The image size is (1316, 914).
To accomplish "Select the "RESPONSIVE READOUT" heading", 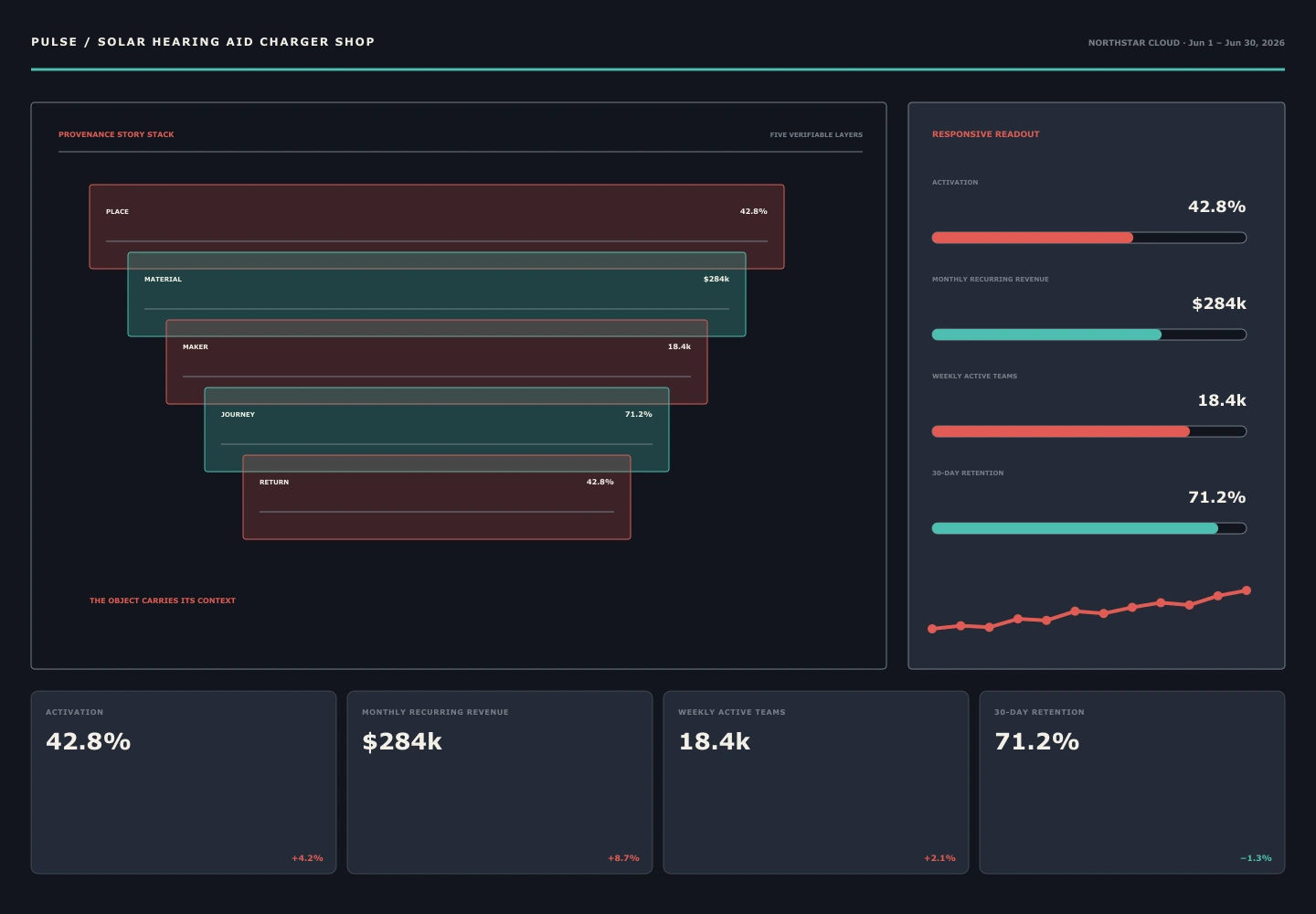I will pyautogui.click(x=986, y=134).
